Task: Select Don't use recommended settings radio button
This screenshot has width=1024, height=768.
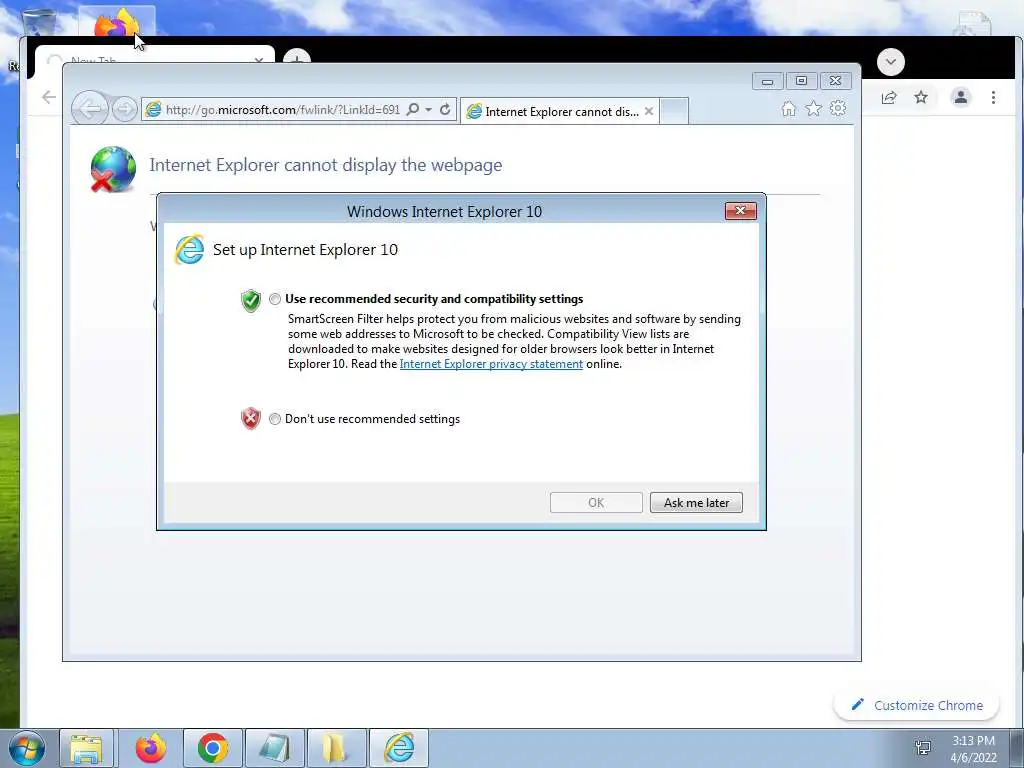Action: 275,419
